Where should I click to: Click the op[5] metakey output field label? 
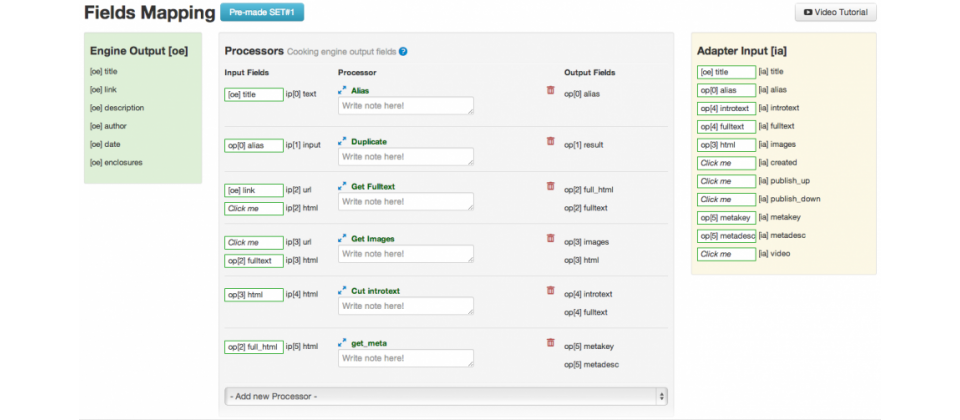(x=588, y=347)
